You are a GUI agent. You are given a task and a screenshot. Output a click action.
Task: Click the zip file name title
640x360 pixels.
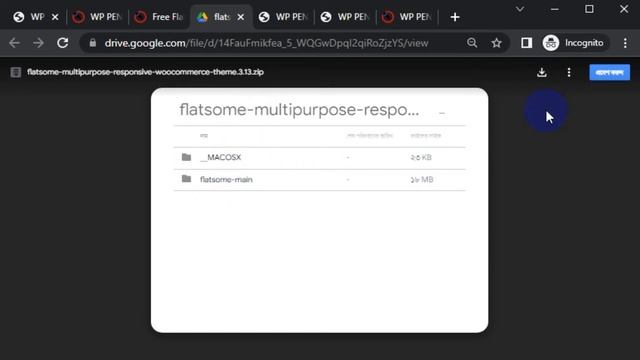[145, 72]
